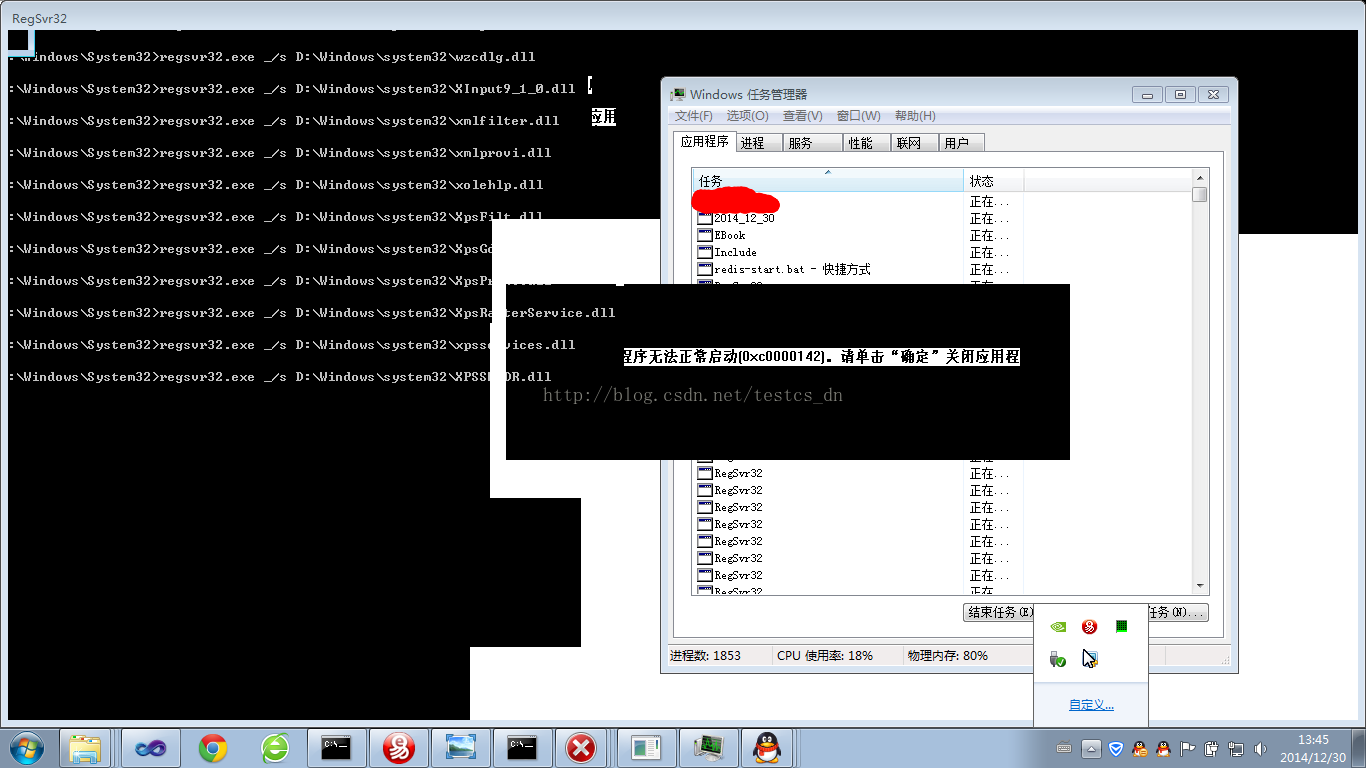Collapse the hidden tray icons arrow
The width and height of the screenshot is (1366, 768).
(x=1091, y=749)
